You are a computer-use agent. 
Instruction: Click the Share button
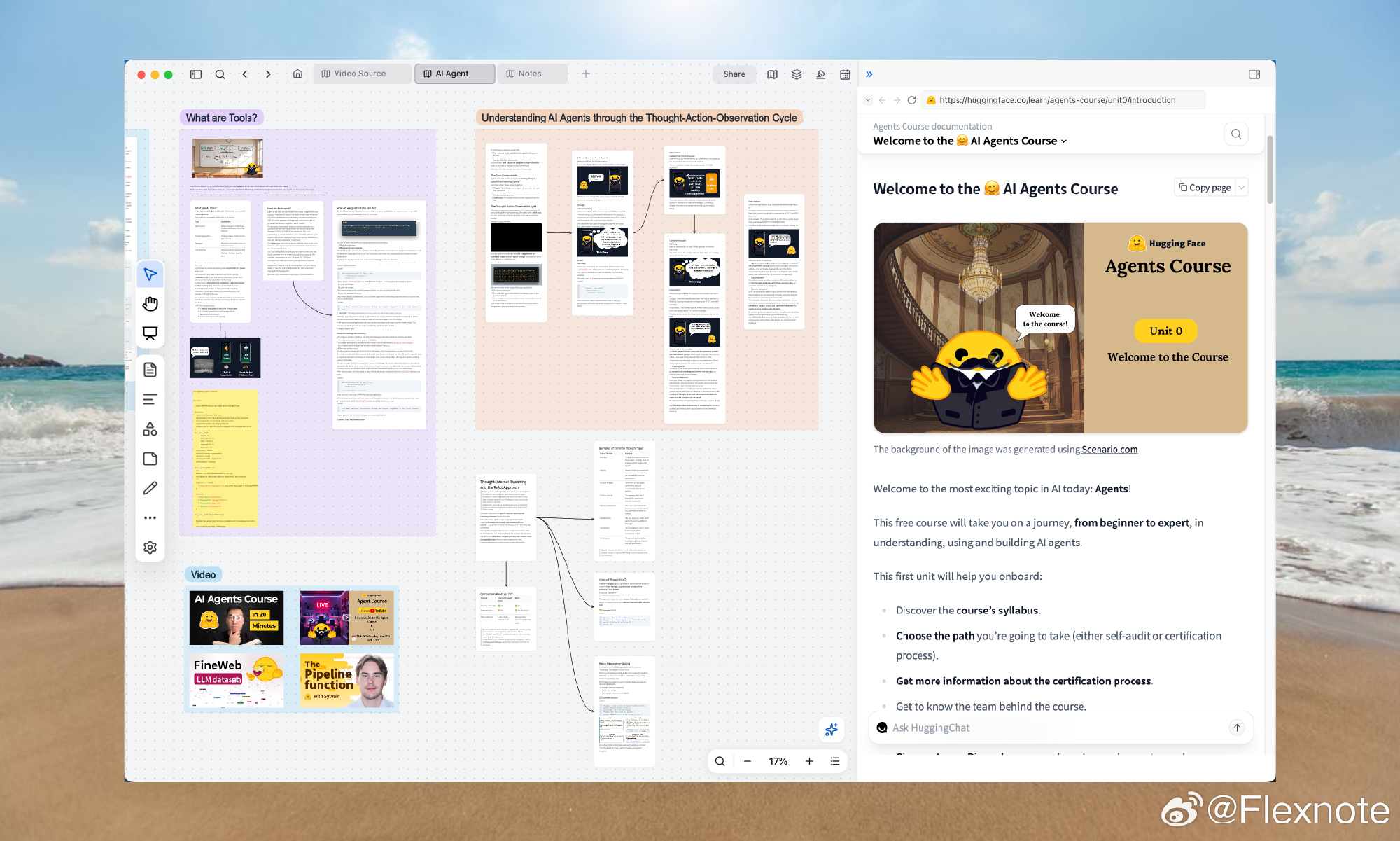click(x=734, y=74)
